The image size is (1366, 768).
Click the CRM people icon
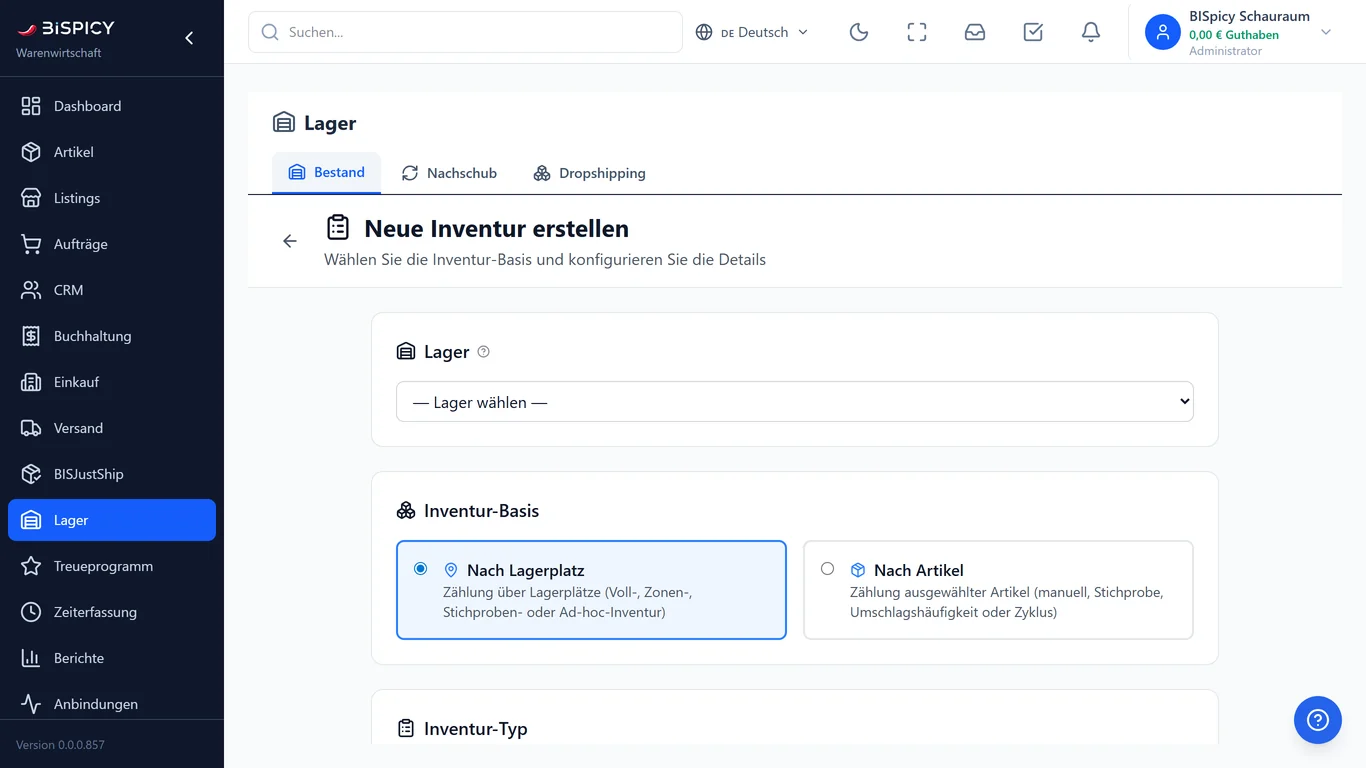click(31, 290)
